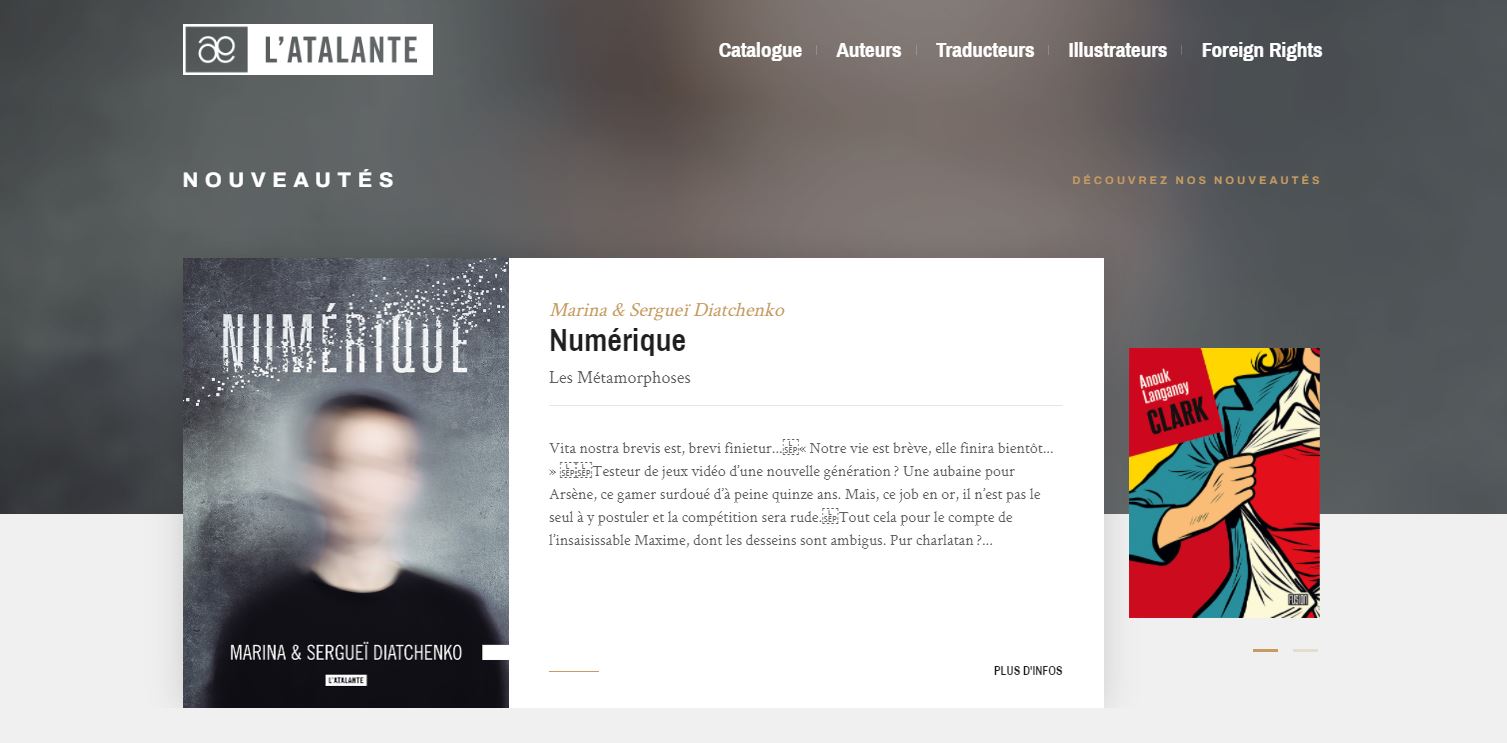
Task: Click the NOUVEAUTÉS section heading
Action: [290, 180]
